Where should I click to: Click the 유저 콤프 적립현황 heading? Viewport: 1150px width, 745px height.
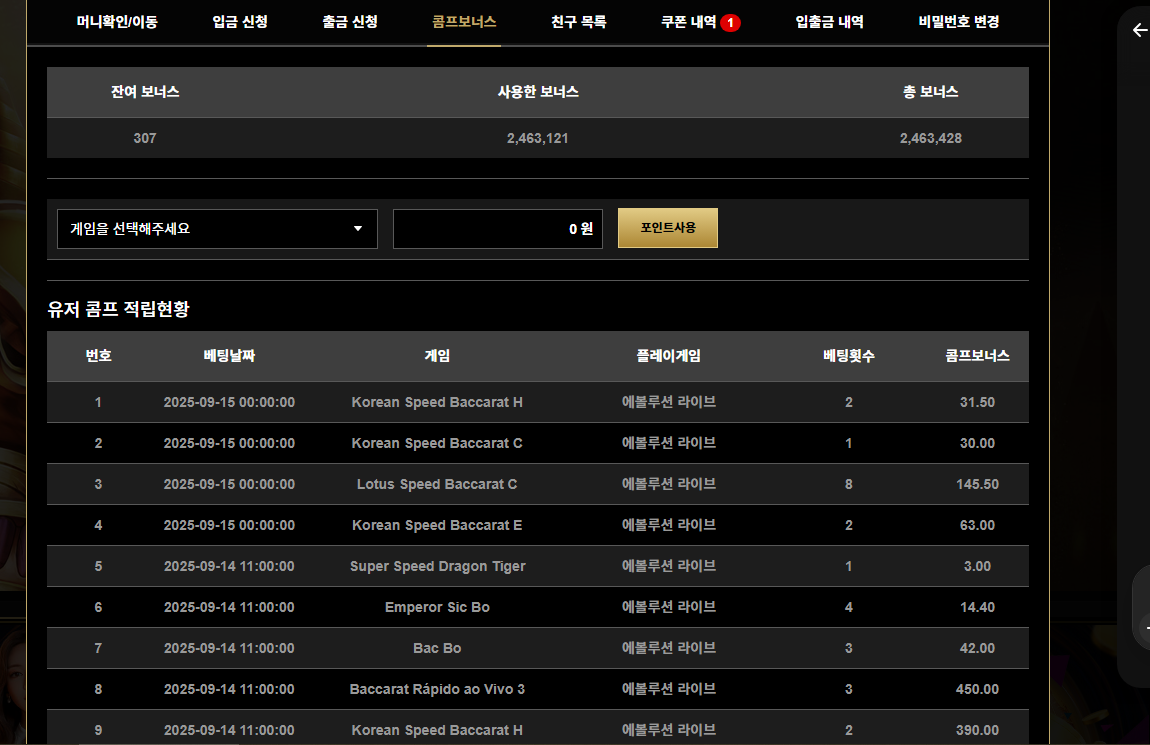click(x=118, y=309)
